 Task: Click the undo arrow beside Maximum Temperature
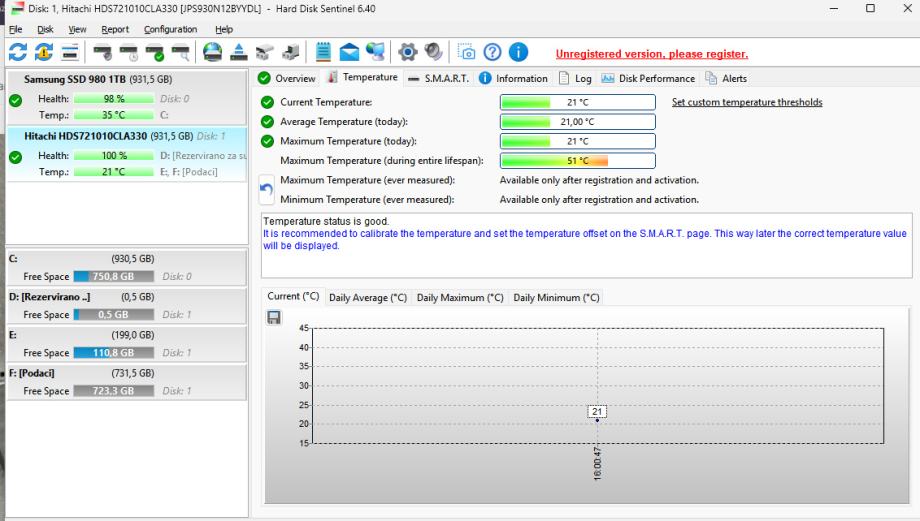[266, 190]
